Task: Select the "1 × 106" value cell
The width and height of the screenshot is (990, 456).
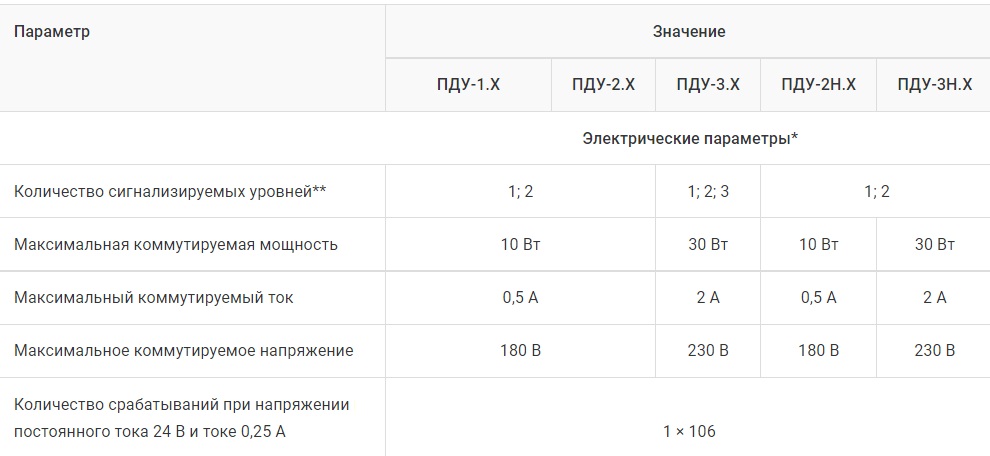Action: point(689,431)
